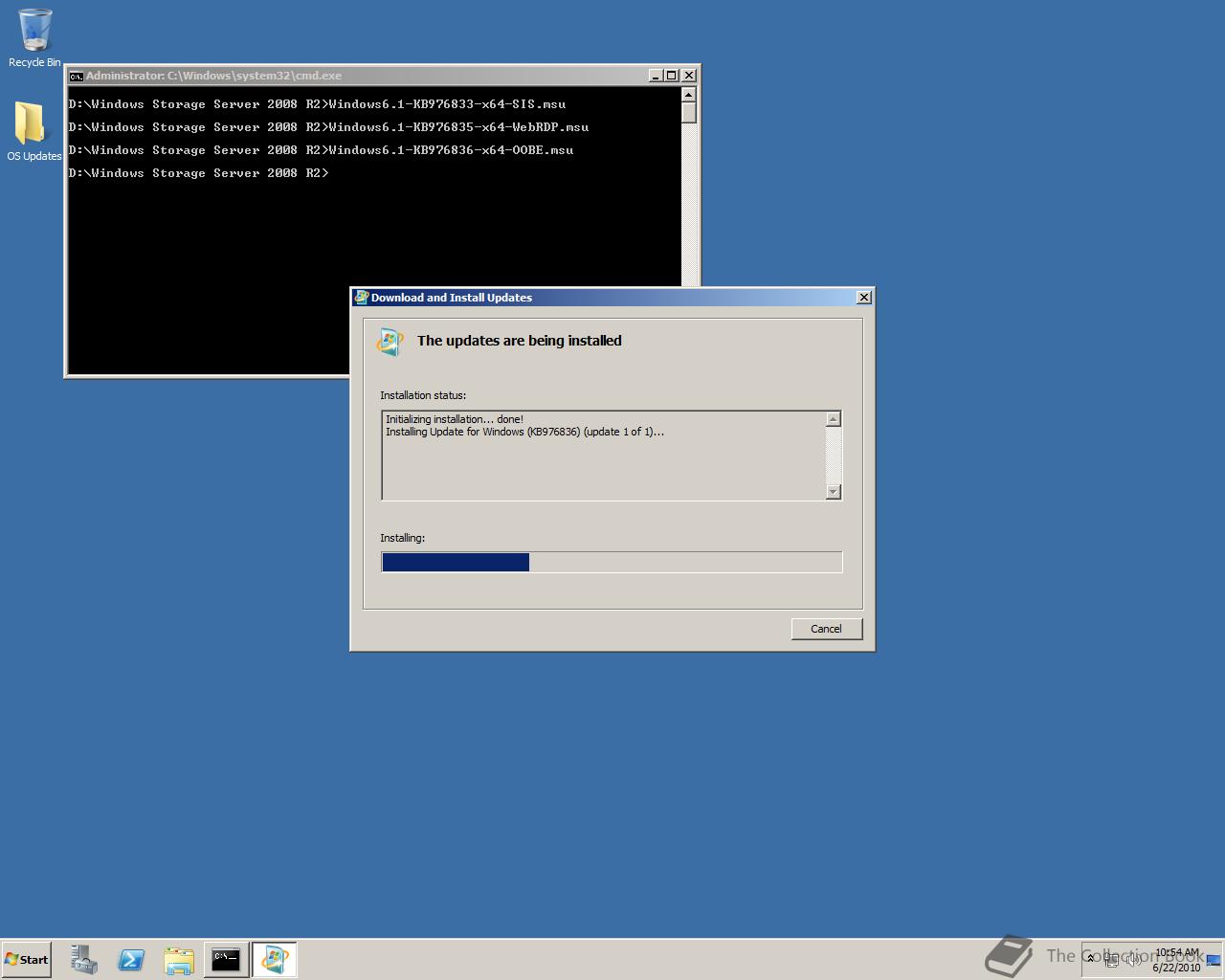This screenshot has height=980, width=1225.
Task: Click the Download and Install Updates title icon
Action: coord(362,298)
